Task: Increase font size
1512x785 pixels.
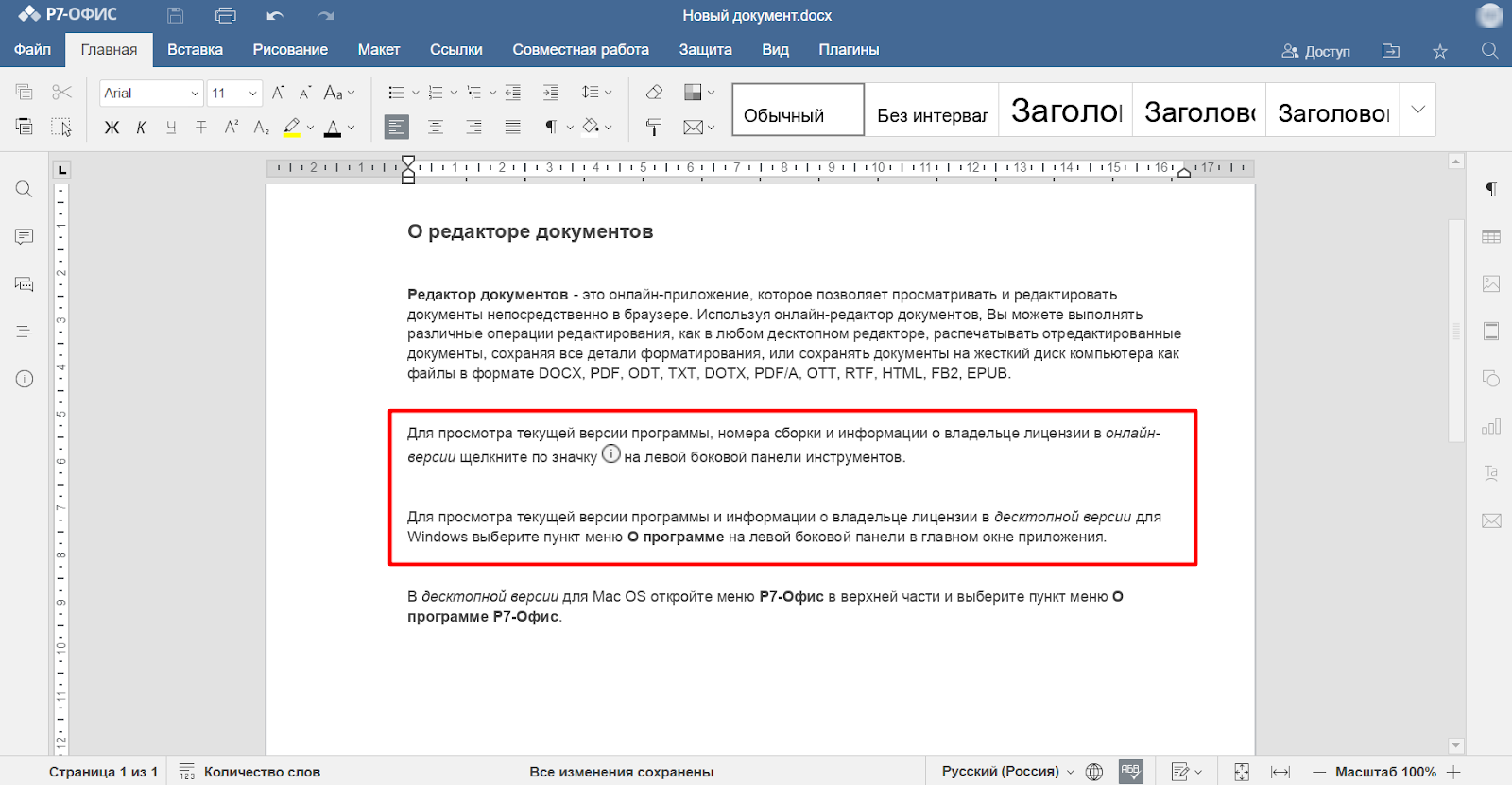Action: tap(278, 93)
